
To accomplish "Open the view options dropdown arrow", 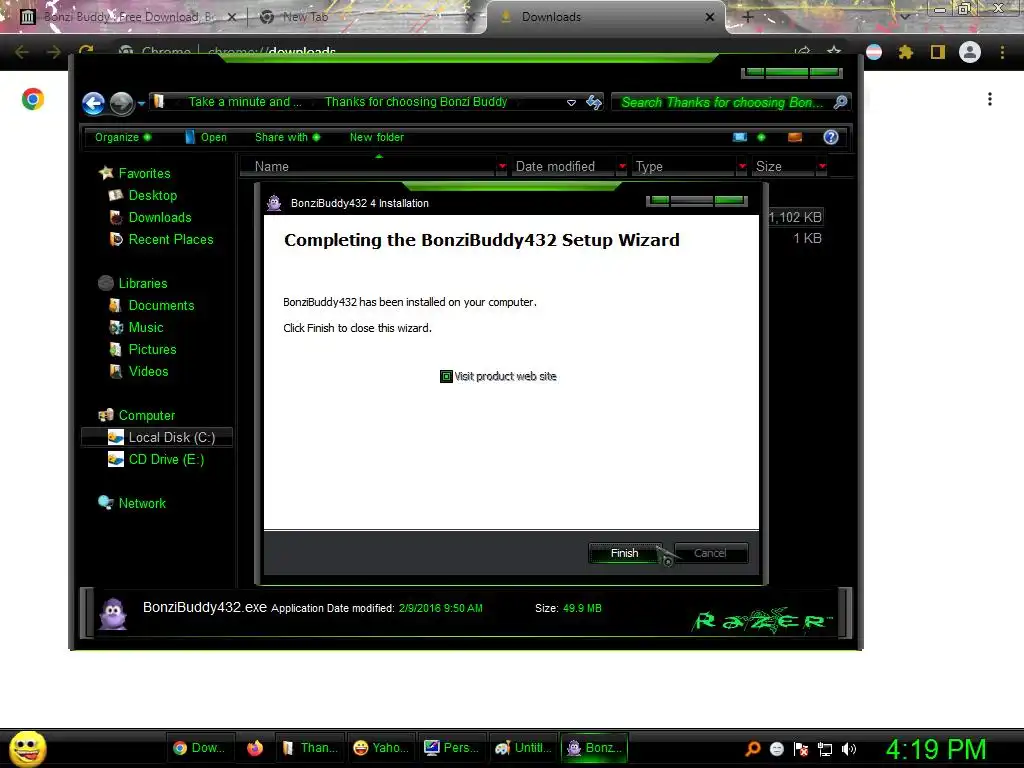I will pos(761,137).
